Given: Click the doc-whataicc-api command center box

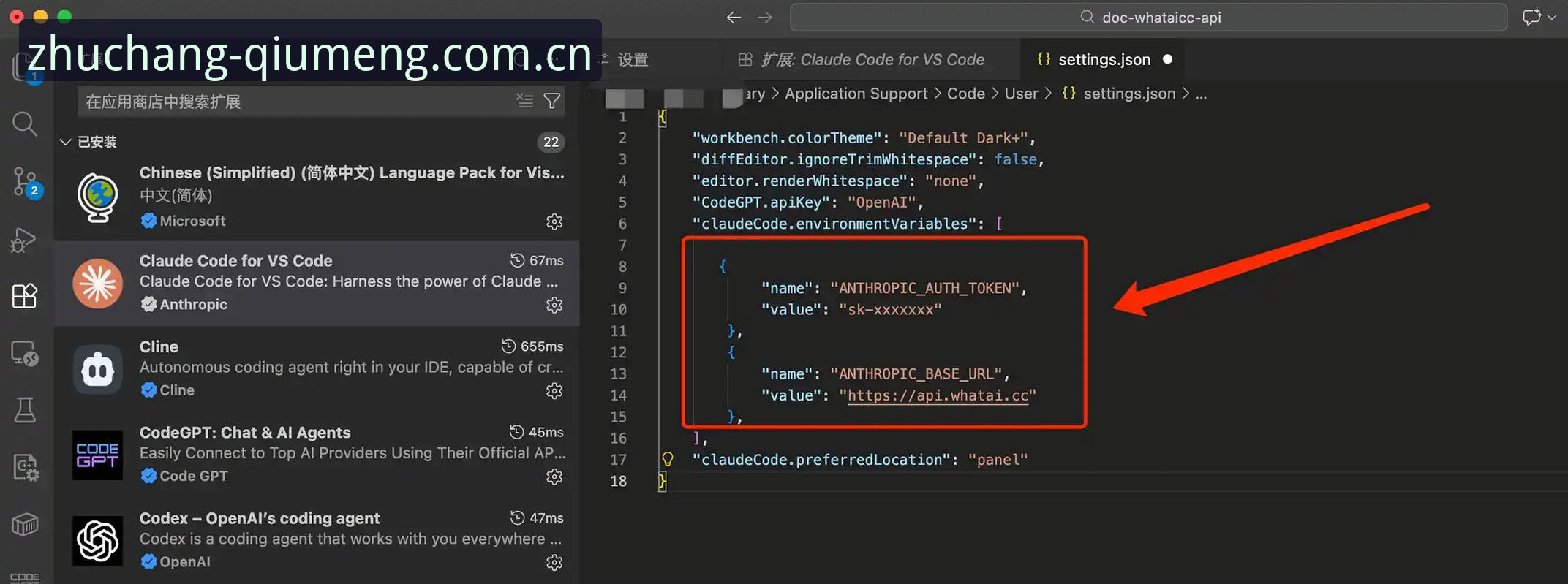Looking at the screenshot, I should tap(1148, 17).
